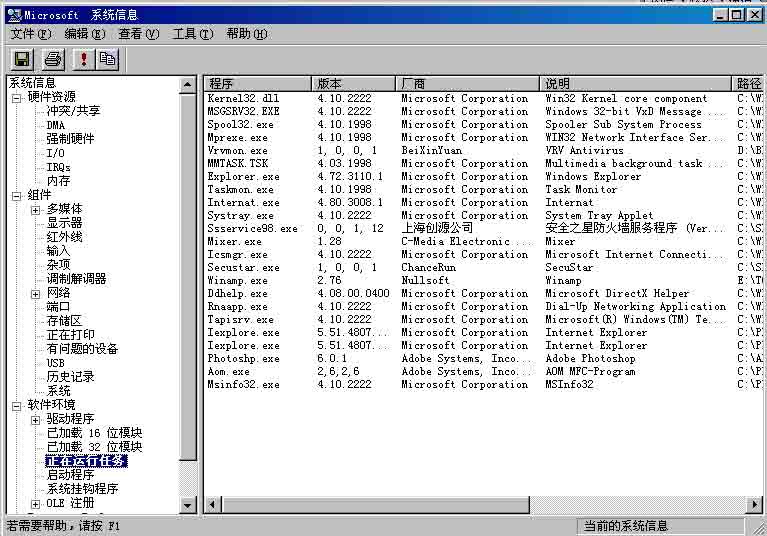Click the Save (floppy disk) toolbar icon
The height and width of the screenshot is (536, 767).
[x=22, y=60]
